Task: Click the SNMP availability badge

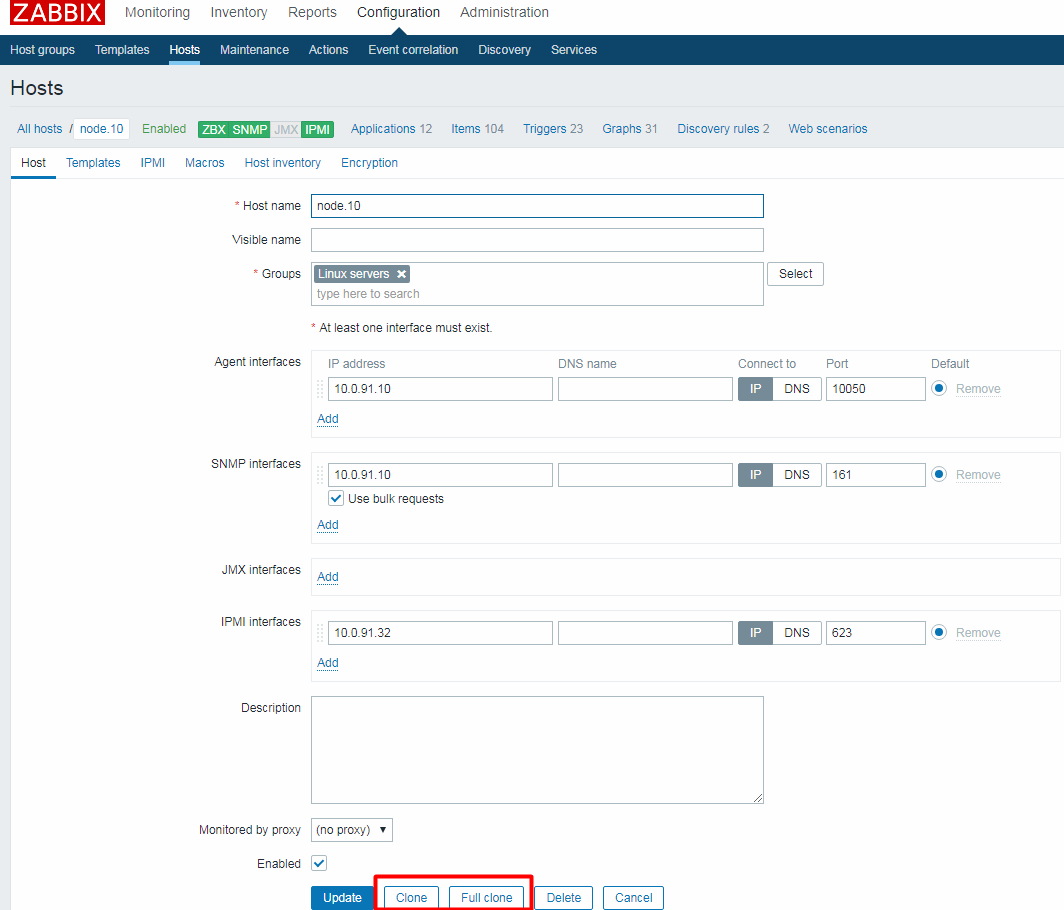Action: (x=250, y=130)
